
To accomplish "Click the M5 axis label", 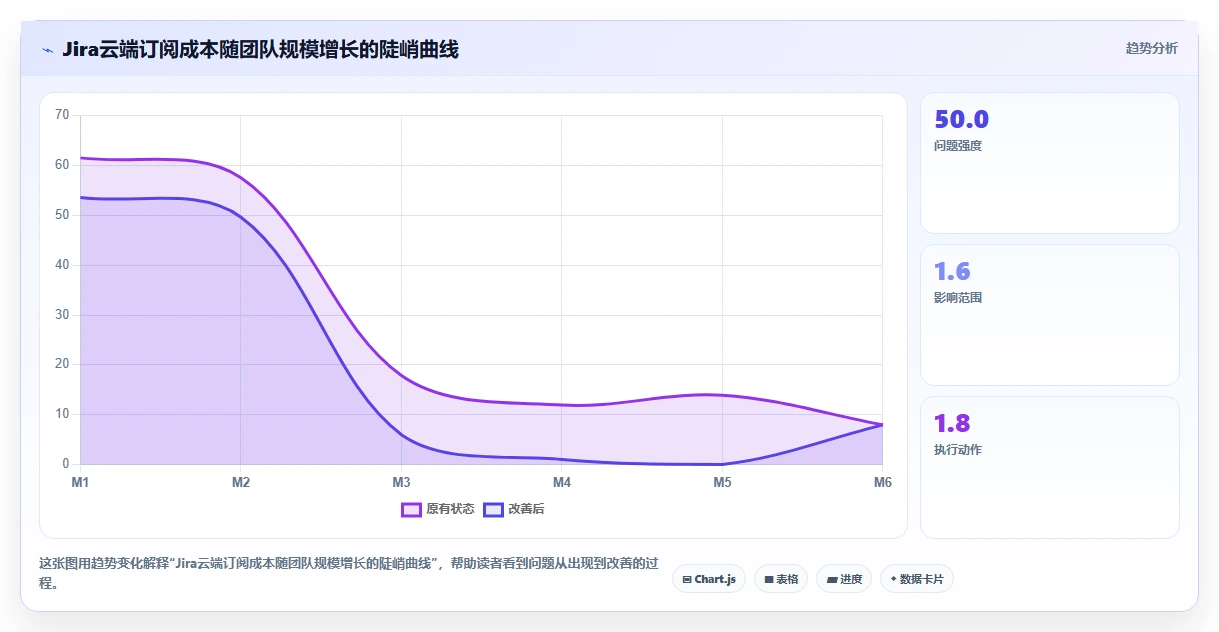I will (722, 482).
